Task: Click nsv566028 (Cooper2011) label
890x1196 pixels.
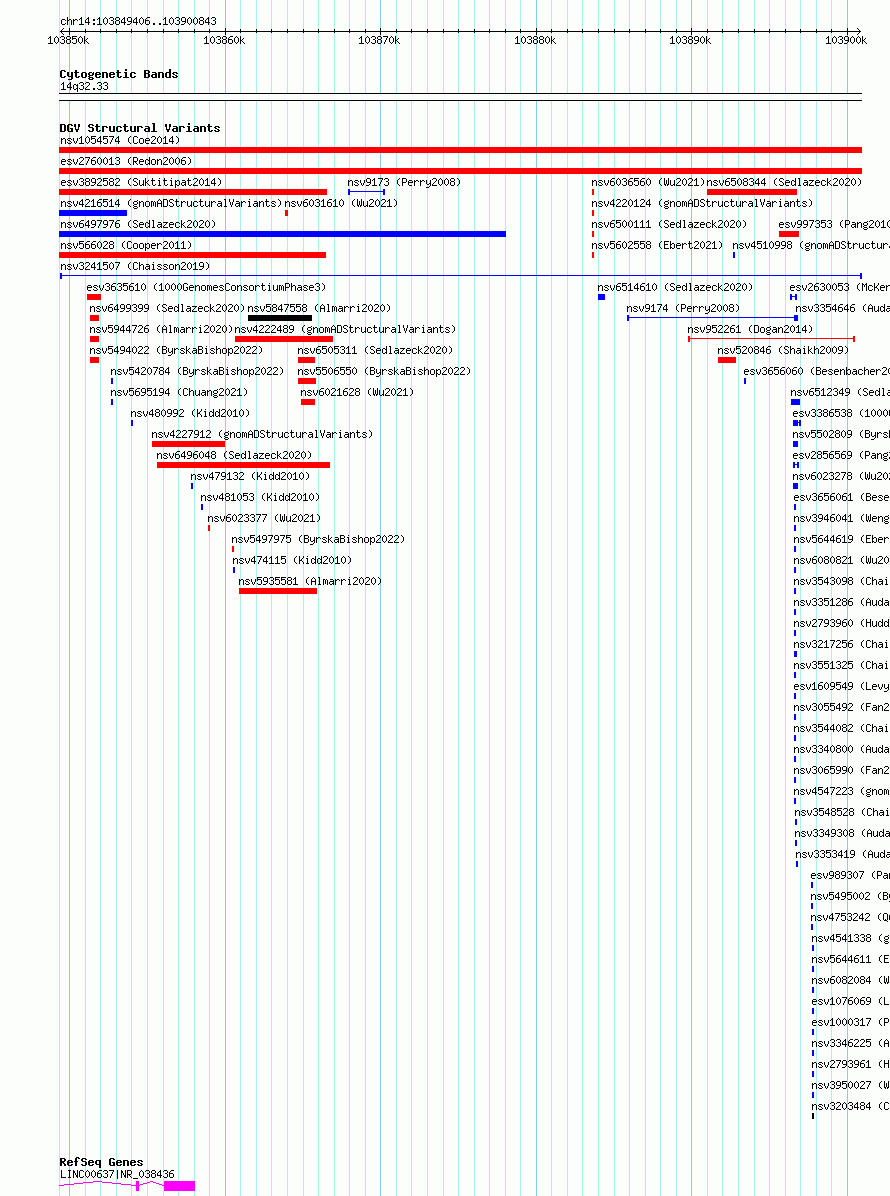Action: (x=126, y=245)
